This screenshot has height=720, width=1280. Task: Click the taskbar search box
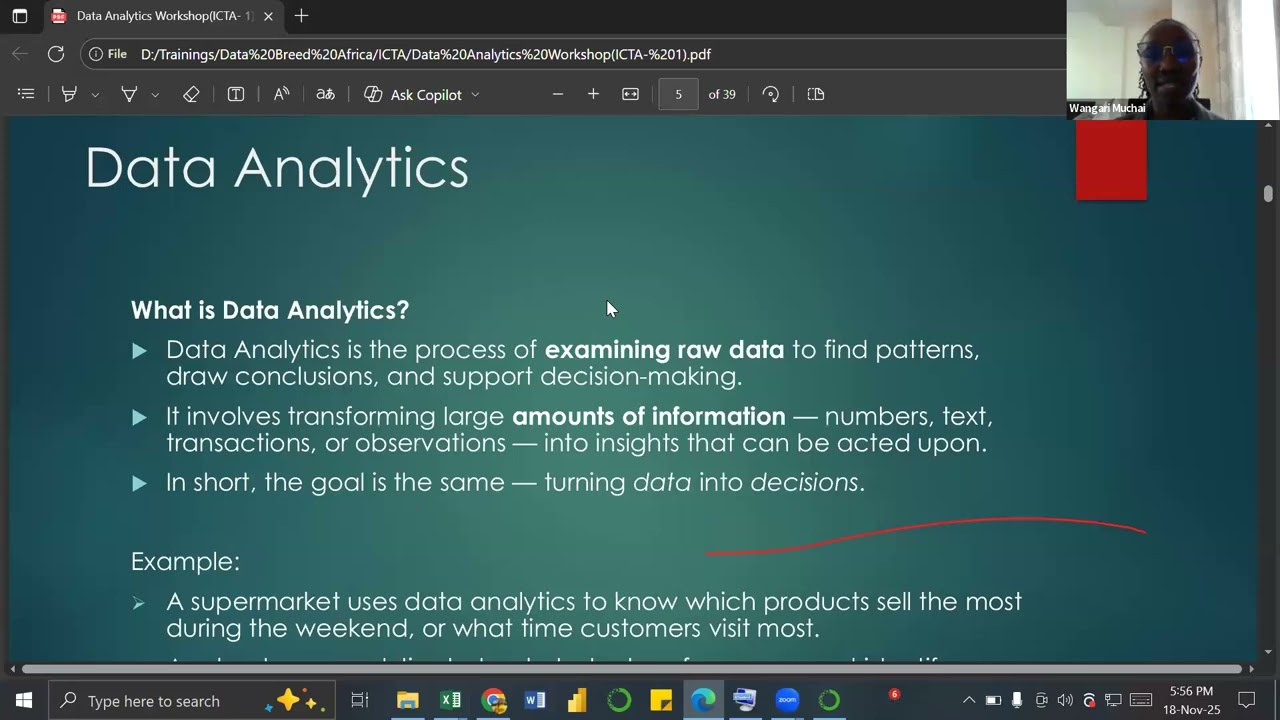click(x=191, y=700)
